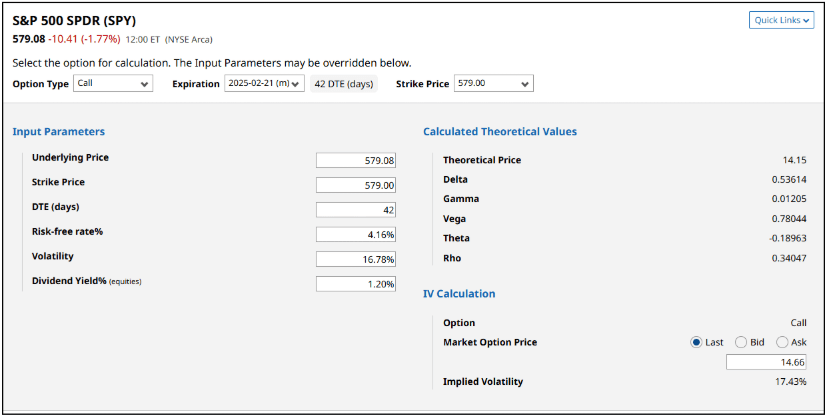Click the Market Option Price 14.66 field
The height and width of the screenshot is (416, 827).
point(766,362)
